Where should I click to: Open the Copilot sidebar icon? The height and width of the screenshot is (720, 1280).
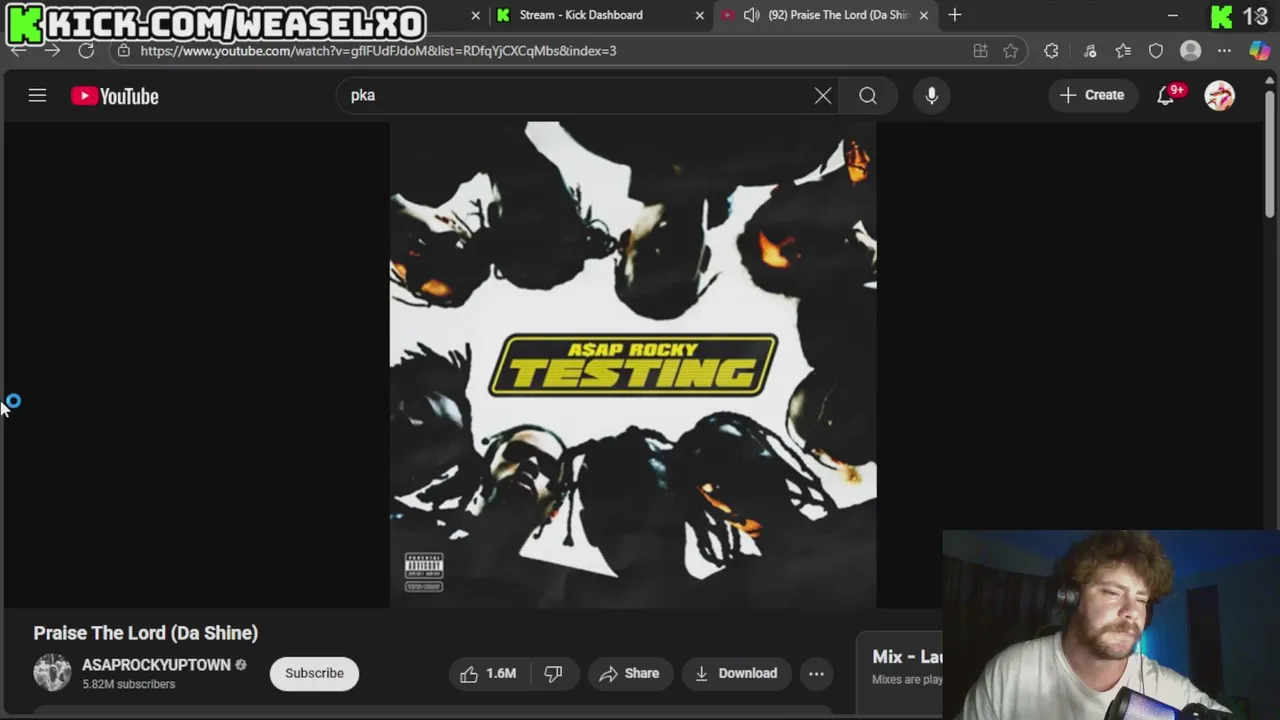1259,51
